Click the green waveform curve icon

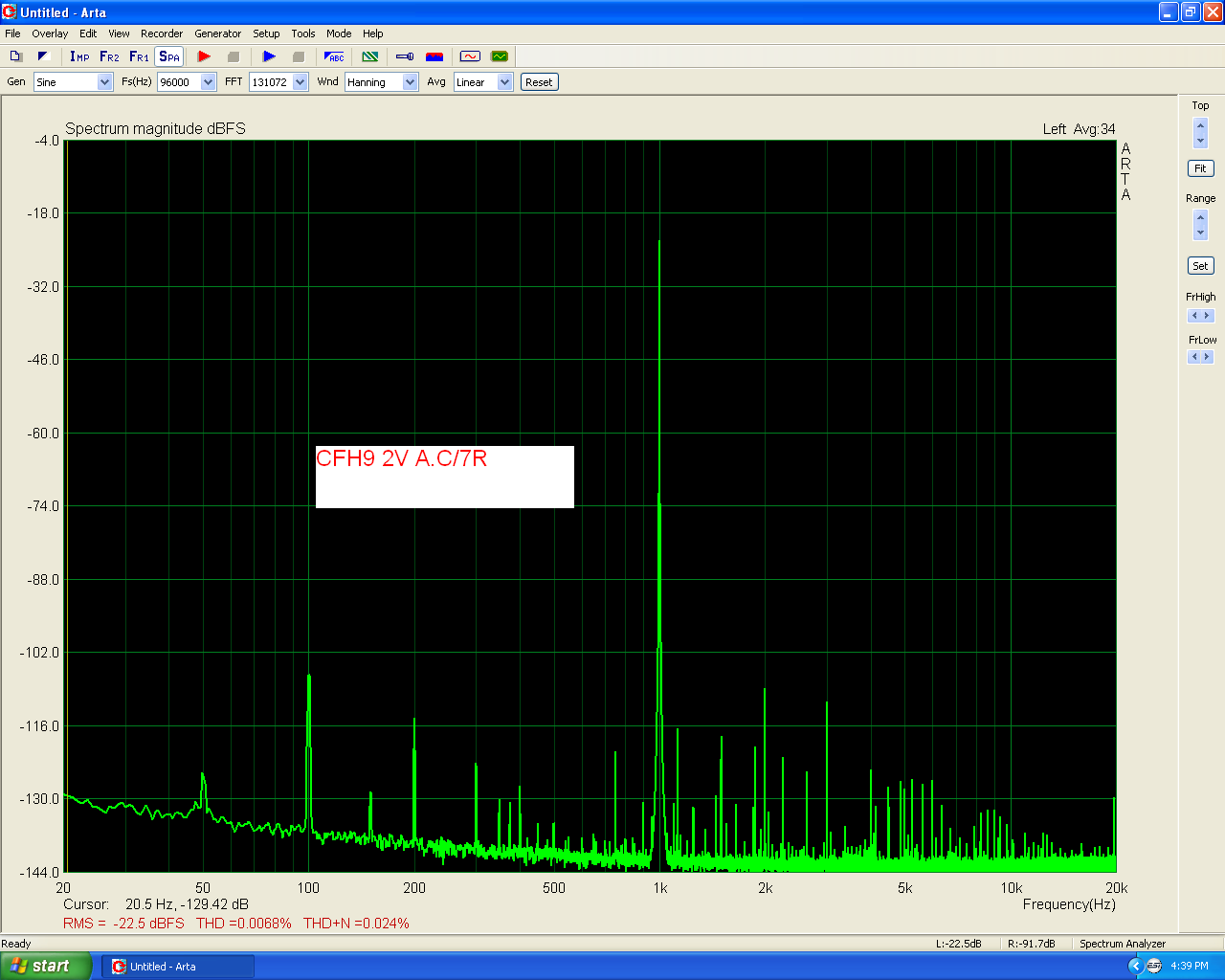pos(500,56)
